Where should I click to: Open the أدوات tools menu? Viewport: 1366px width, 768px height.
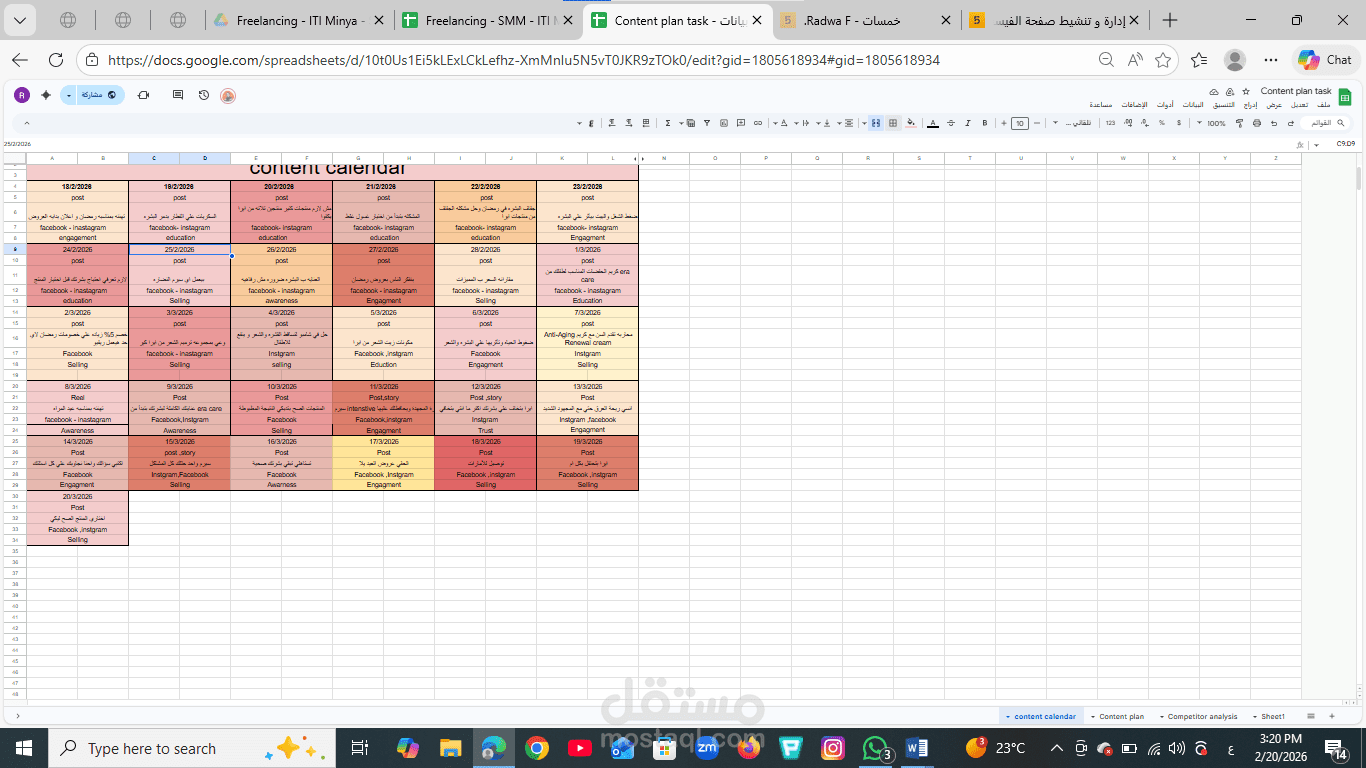click(1166, 105)
